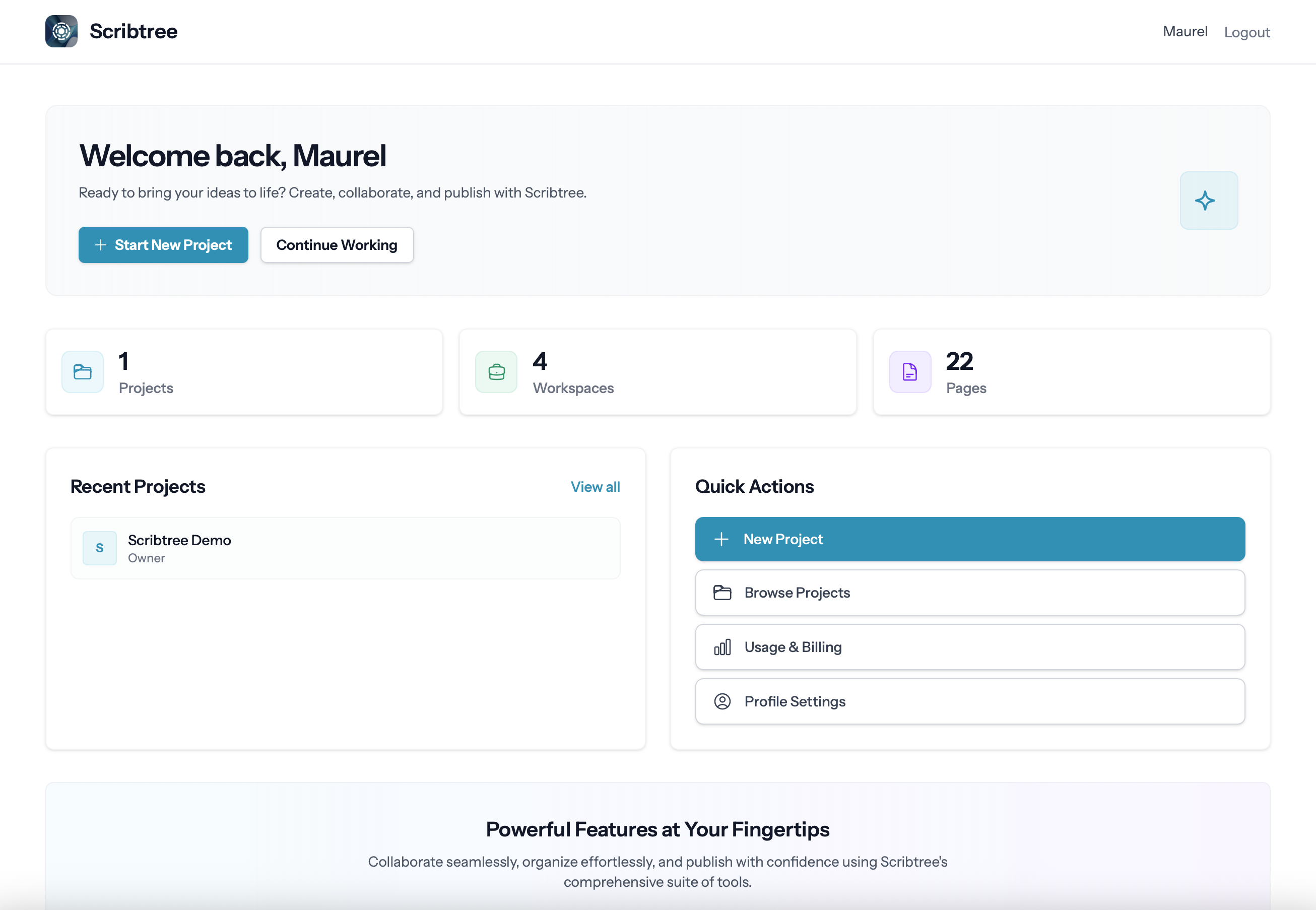The width and height of the screenshot is (1316, 910).
Task: Click the folder icon on the Projects stat card
Action: 82,372
